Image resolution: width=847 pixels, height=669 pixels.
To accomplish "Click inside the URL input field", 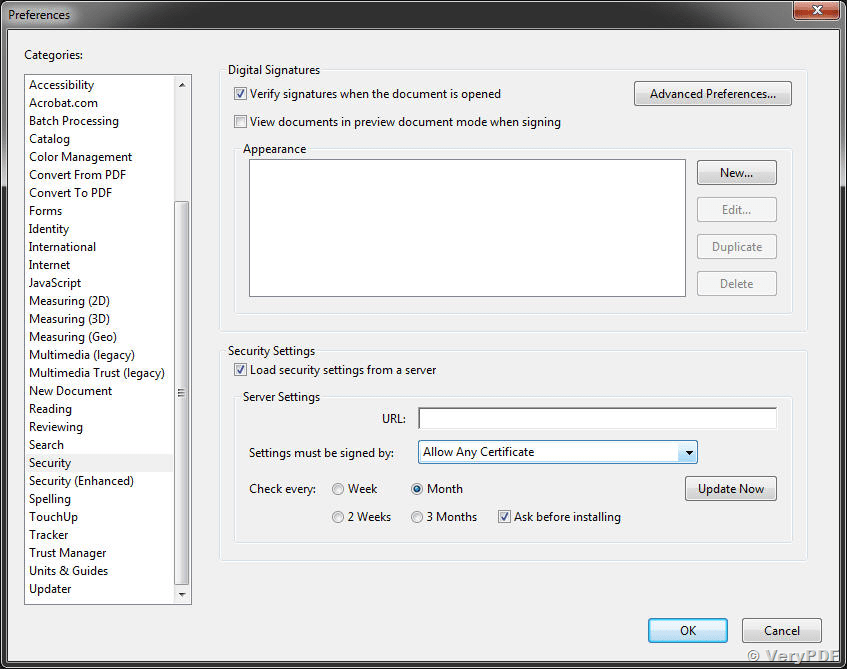I will pyautogui.click(x=596, y=418).
